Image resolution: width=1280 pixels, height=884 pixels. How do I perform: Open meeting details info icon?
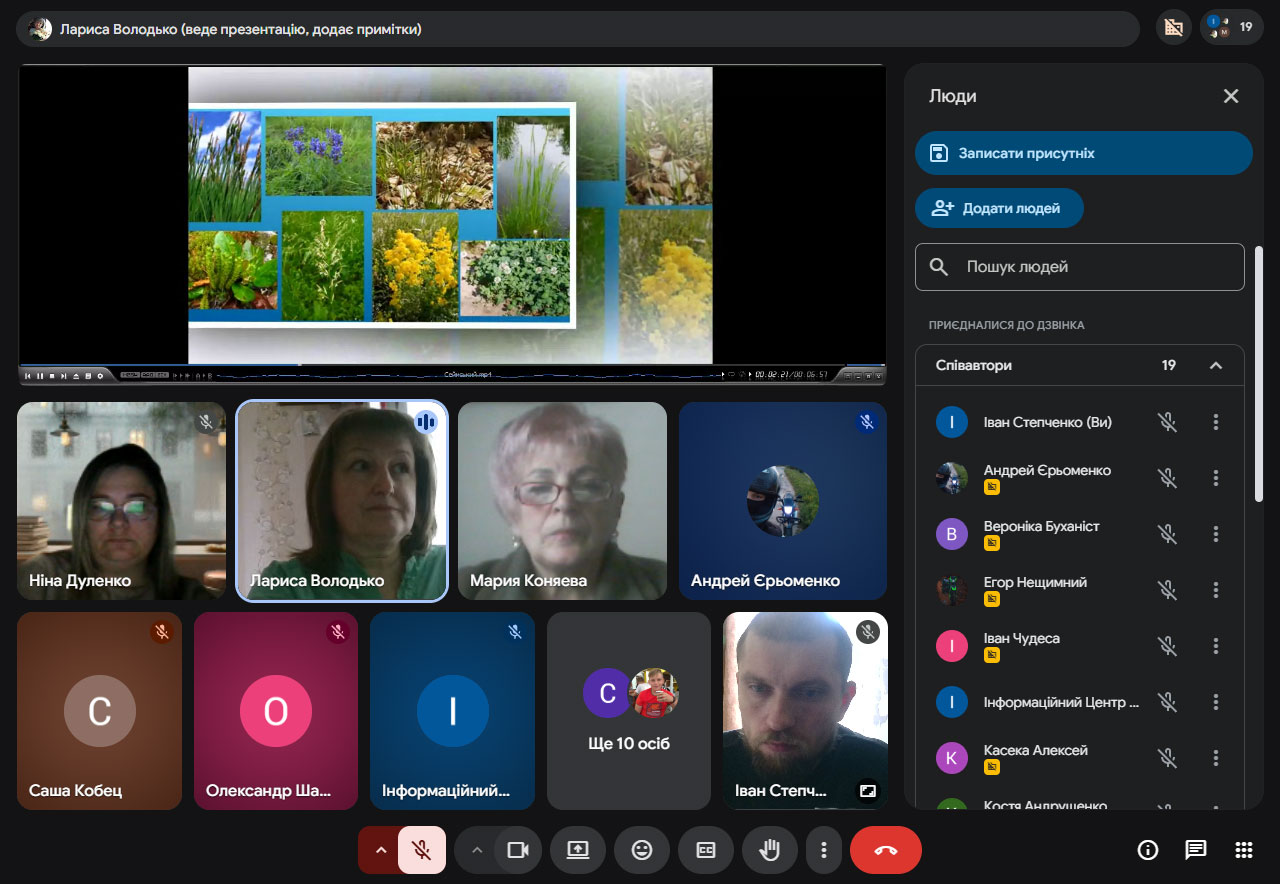(x=1148, y=850)
